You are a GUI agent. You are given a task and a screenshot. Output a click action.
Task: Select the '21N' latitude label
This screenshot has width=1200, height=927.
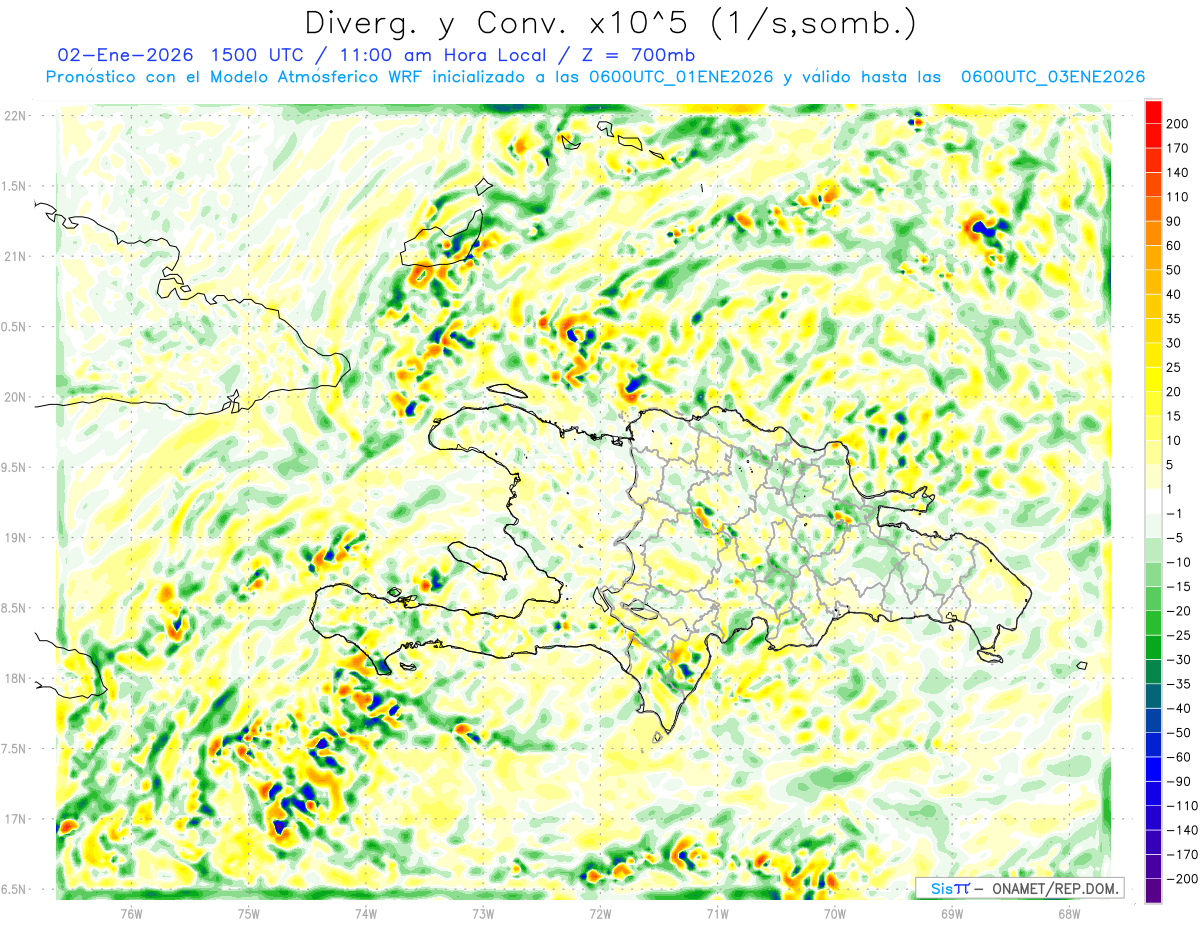(x=15, y=256)
